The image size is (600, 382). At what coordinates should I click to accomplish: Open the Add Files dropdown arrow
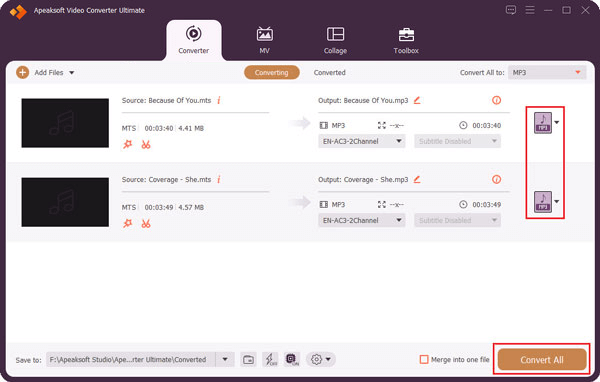[72, 73]
